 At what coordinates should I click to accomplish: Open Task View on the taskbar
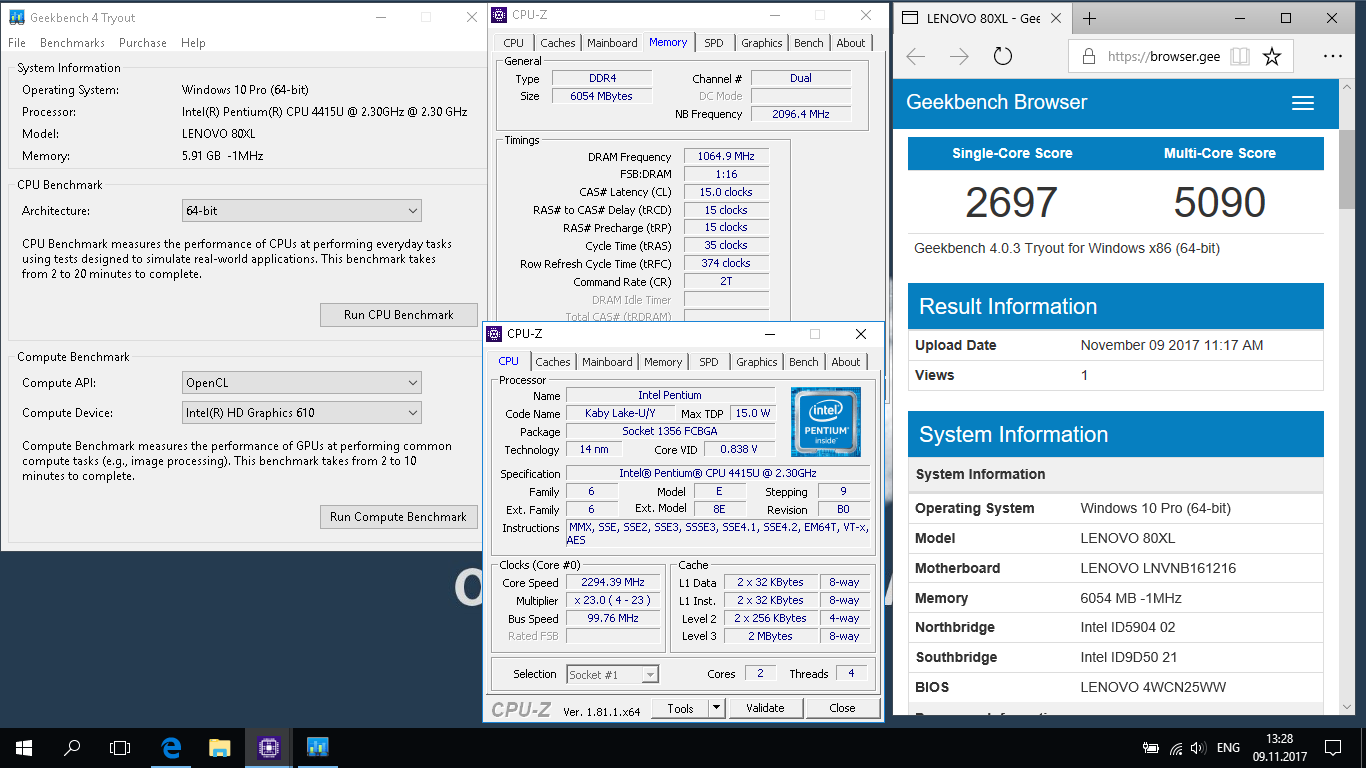(x=119, y=747)
